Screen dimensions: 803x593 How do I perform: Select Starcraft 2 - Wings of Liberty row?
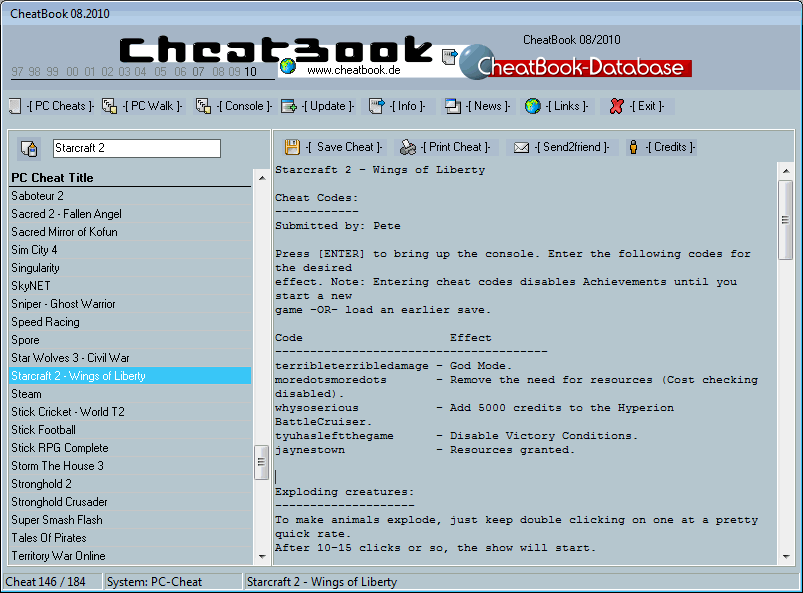pyautogui.click(x=131, y=376)
